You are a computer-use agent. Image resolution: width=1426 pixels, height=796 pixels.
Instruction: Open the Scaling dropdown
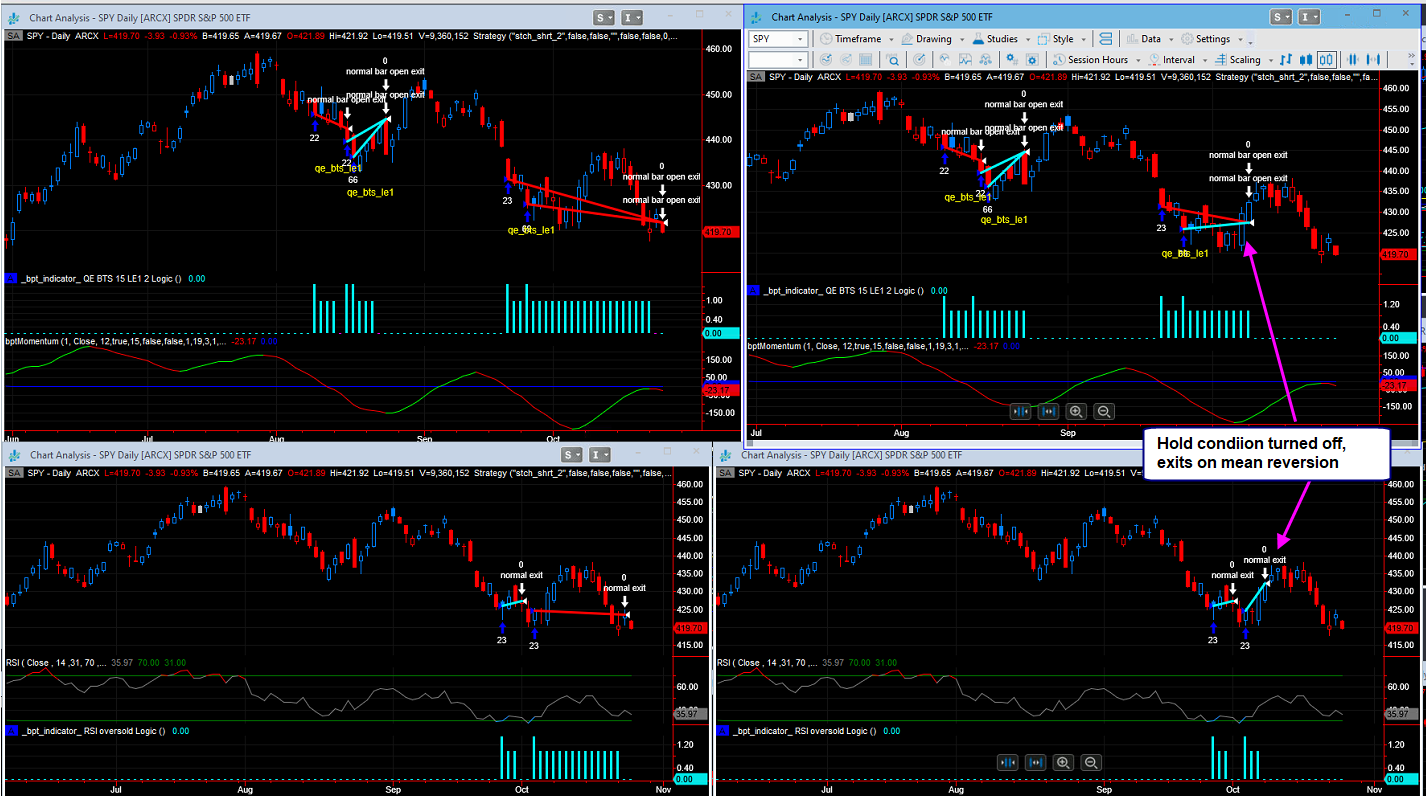coord(1244,60)
